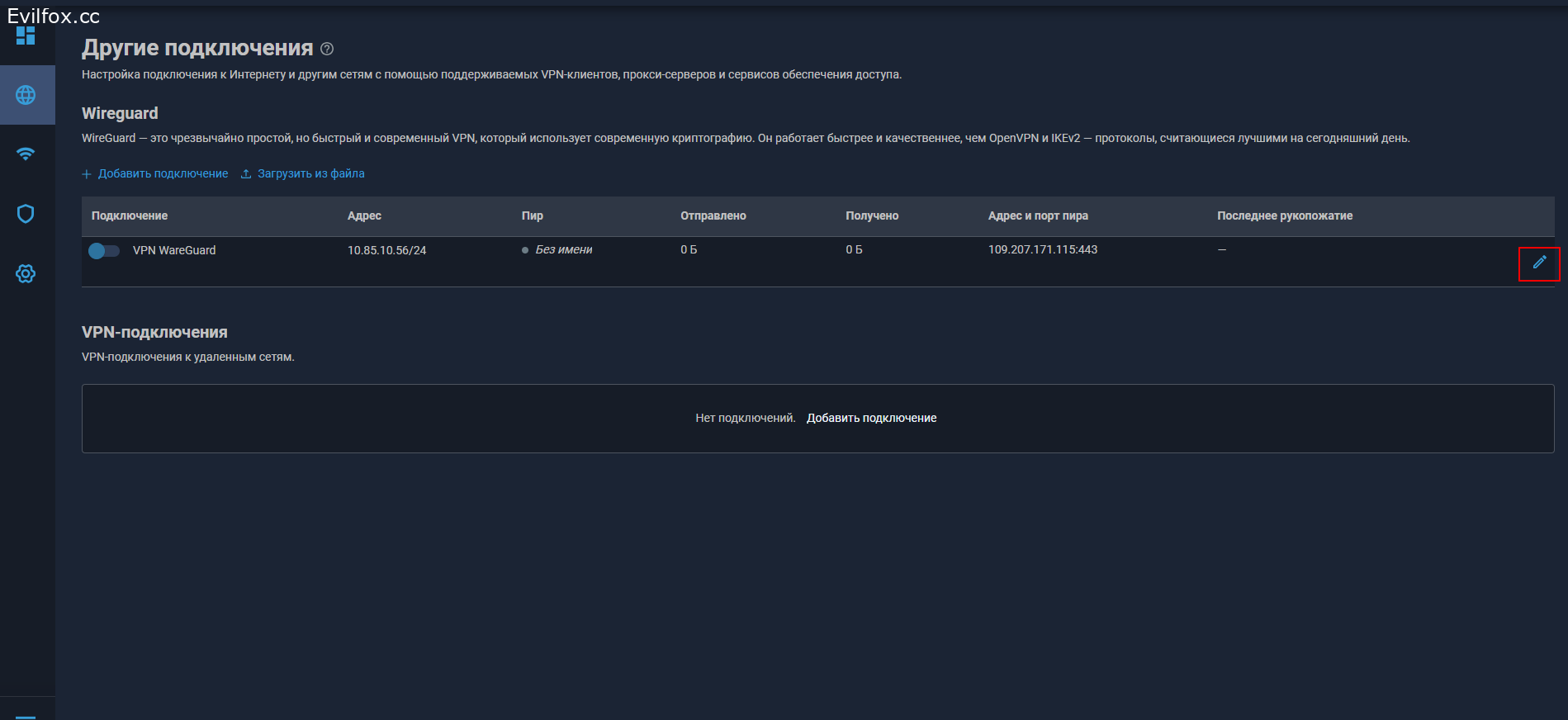Click the address 10.85.10.56/24
Viewport: 1568px width, 720px height.
386,250
